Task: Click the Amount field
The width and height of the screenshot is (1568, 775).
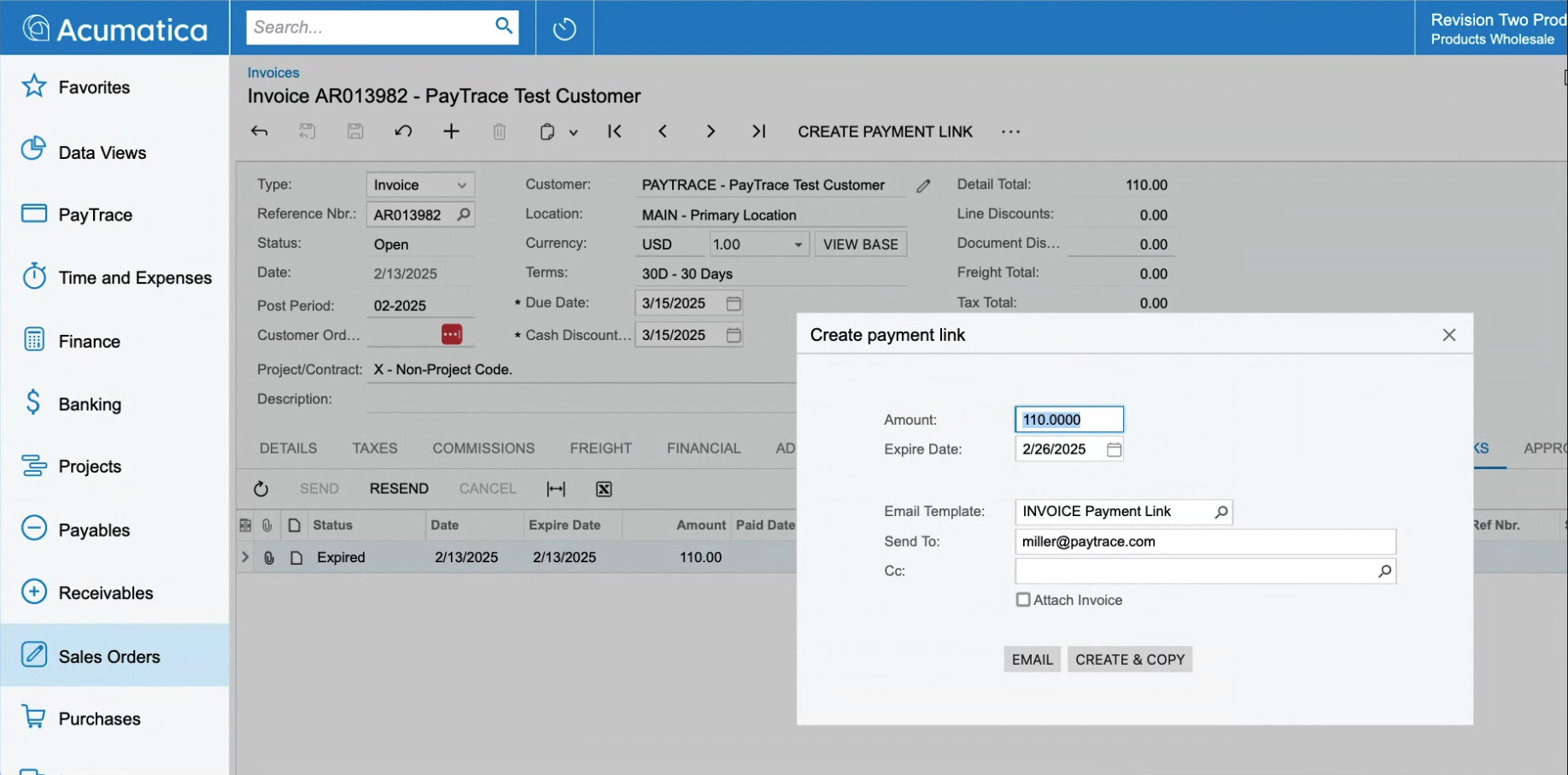Action: [x=1069, y=420]
